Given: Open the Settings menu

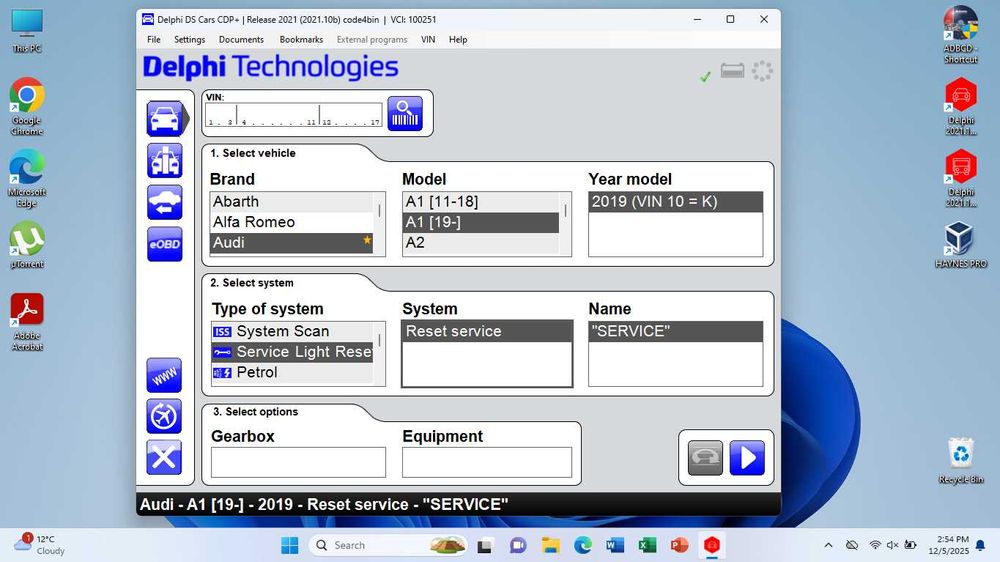Looking at the screenshot, I should (189, 40).
